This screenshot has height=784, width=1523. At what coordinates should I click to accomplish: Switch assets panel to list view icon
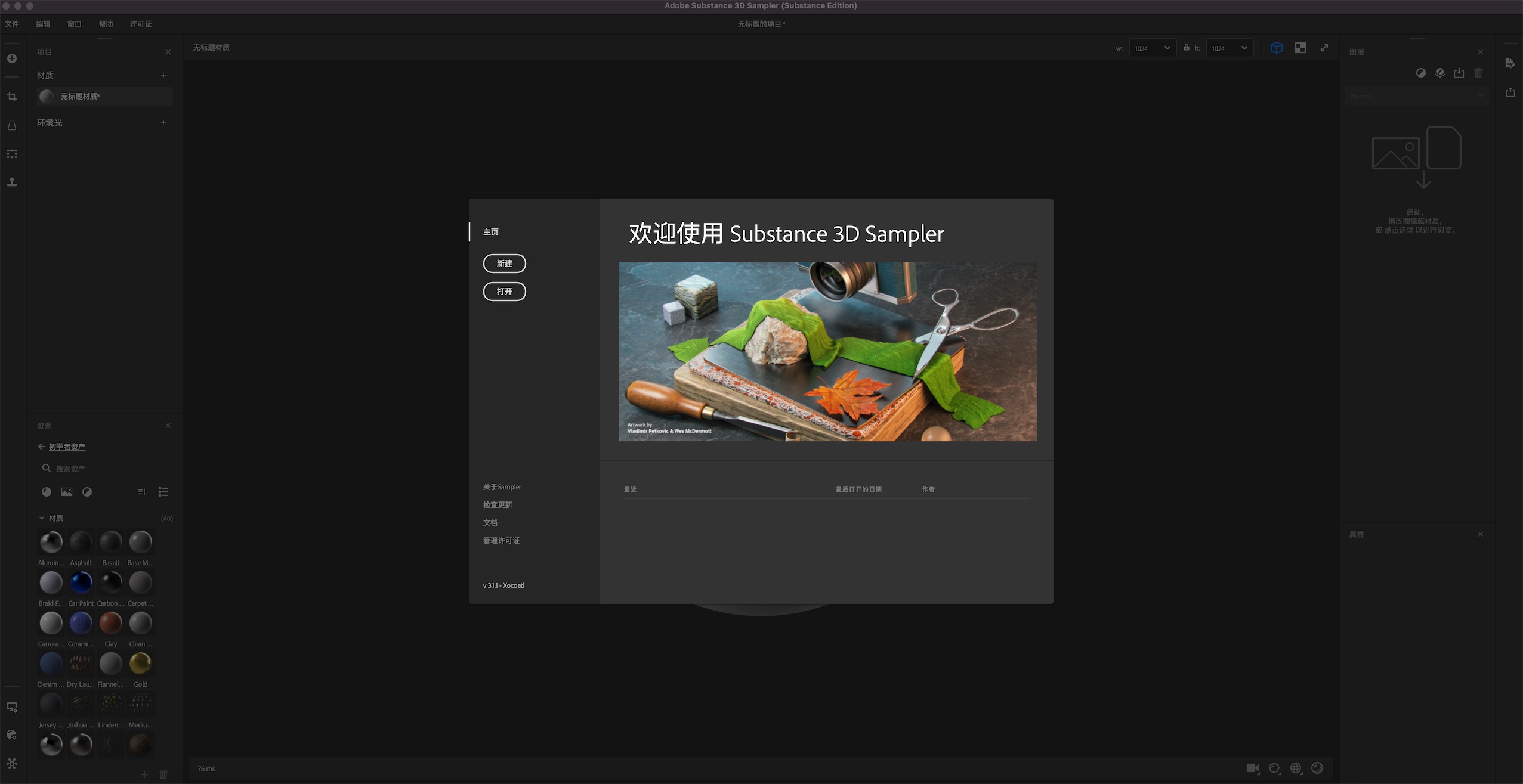163,492
